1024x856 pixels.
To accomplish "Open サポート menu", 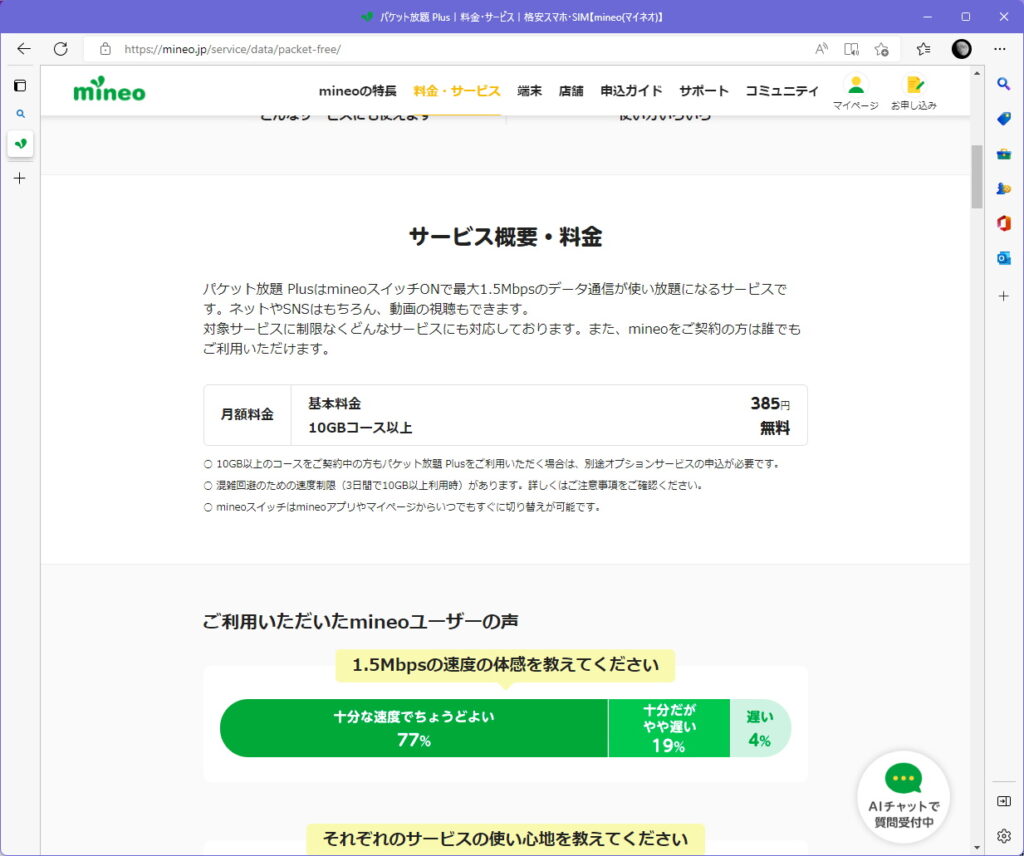I will click(703, 91).
